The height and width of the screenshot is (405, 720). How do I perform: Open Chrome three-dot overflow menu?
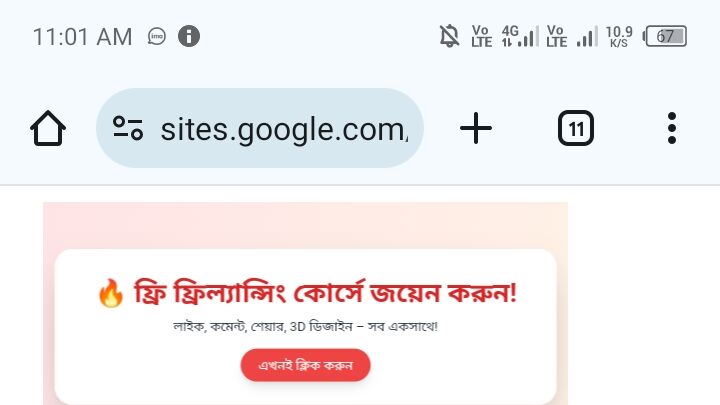point(672,128)
